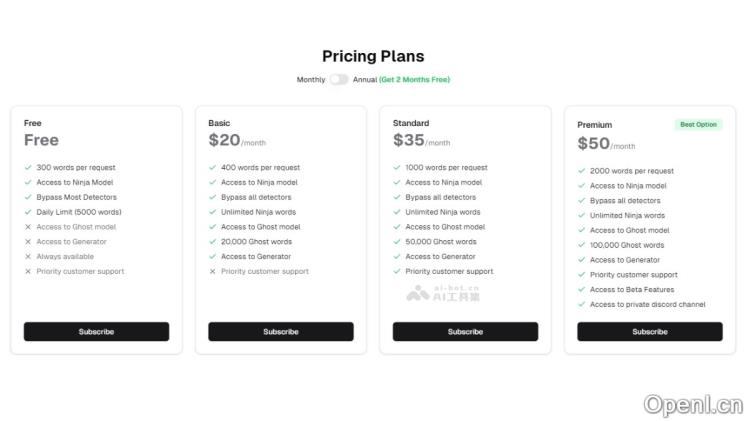Click Subscribe button on Free plan
750x421 pixels.
point(96,331)
